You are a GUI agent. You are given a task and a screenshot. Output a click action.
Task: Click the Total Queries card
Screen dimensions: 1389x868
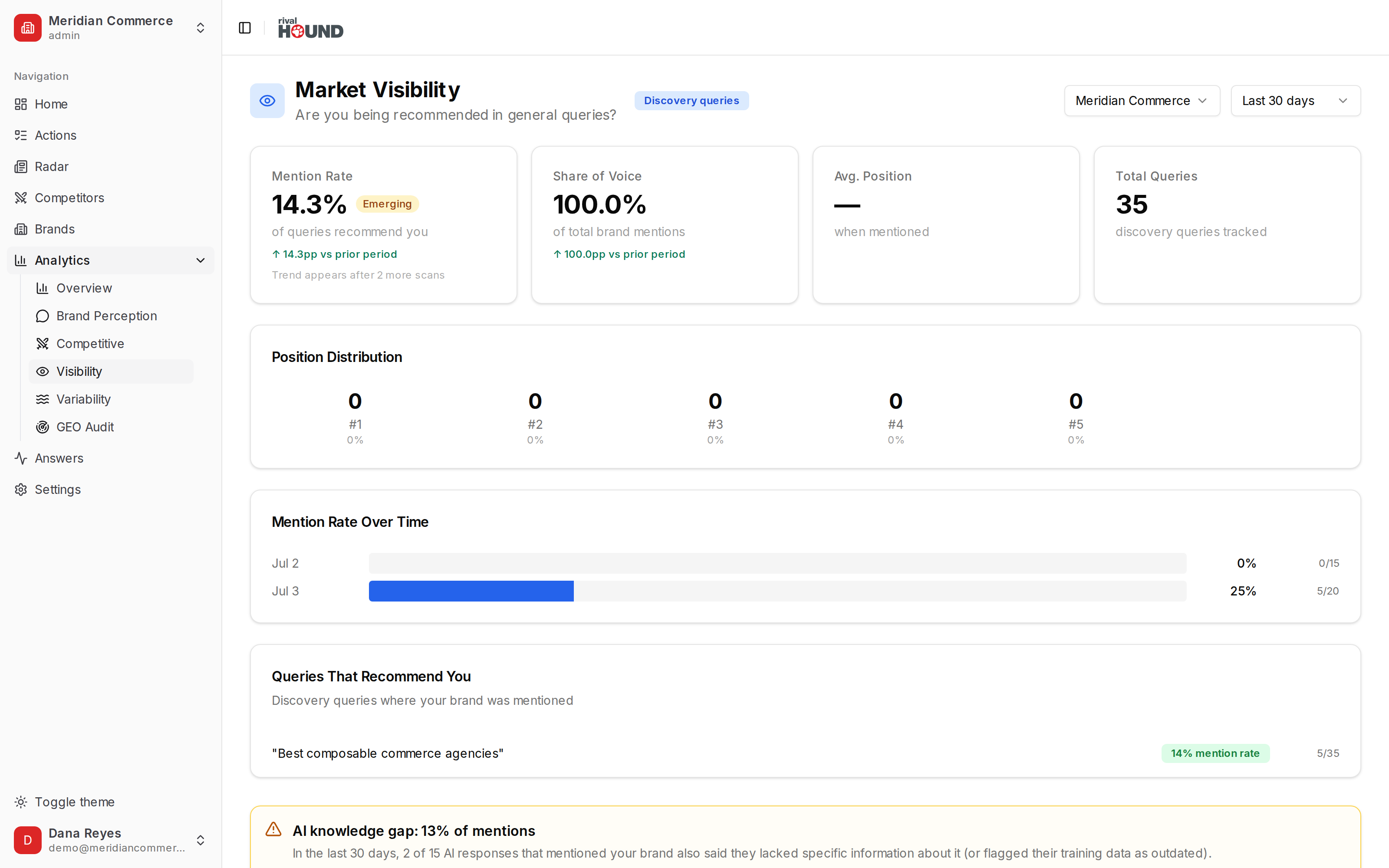(1227, 224)
